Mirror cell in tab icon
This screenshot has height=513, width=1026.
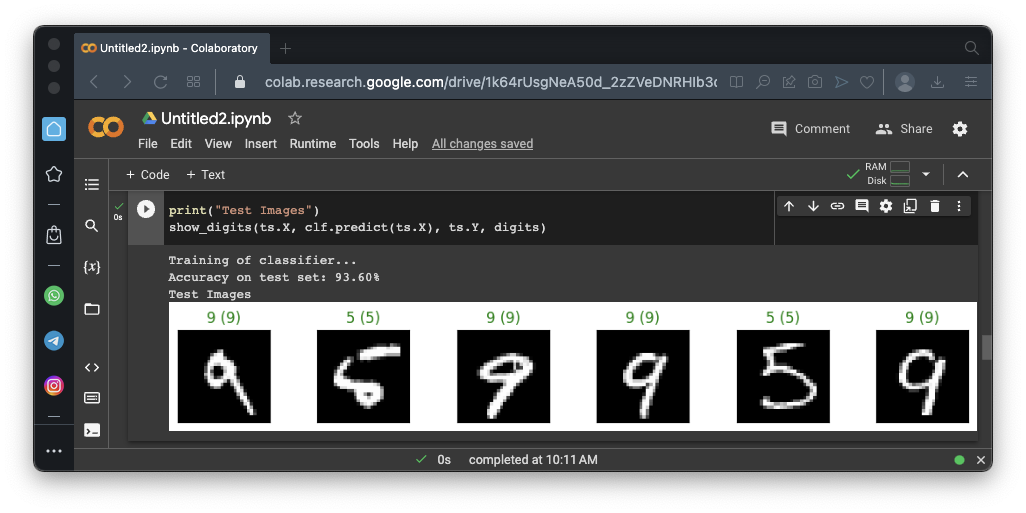pyautogui.click(x=910, y=206)
